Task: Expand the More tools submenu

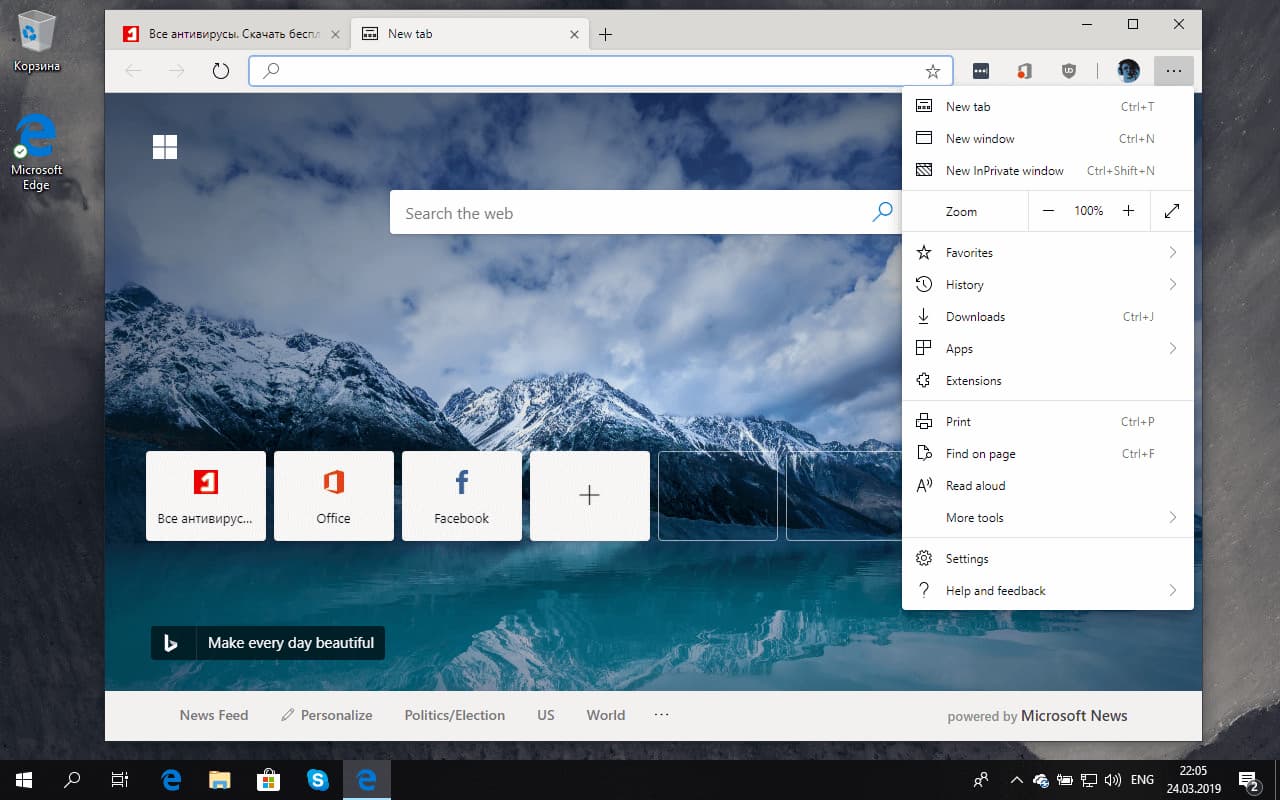Action: (1048, 518)
